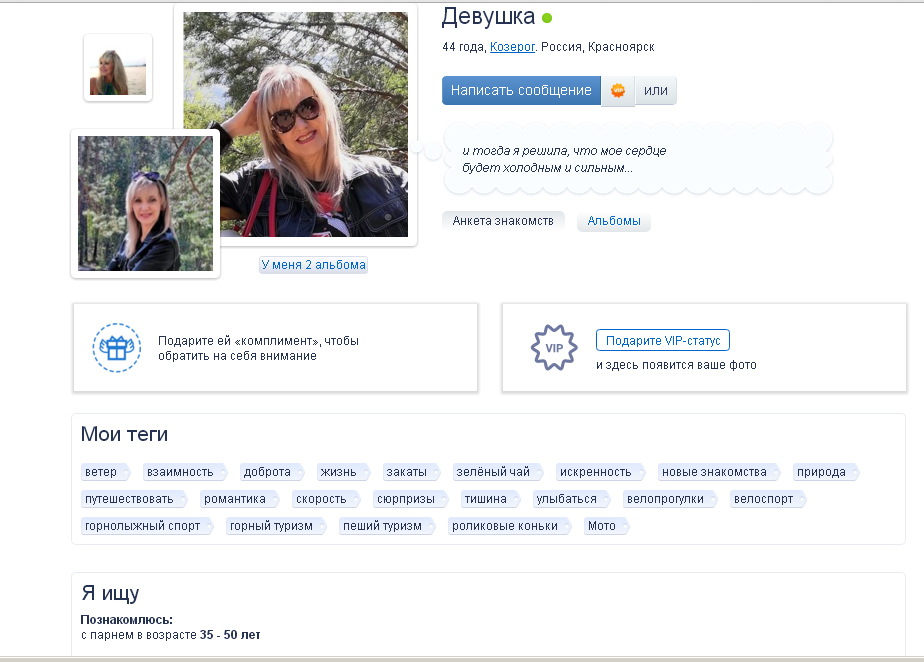Click the новые знакомства tag

[x=718, y=472]
